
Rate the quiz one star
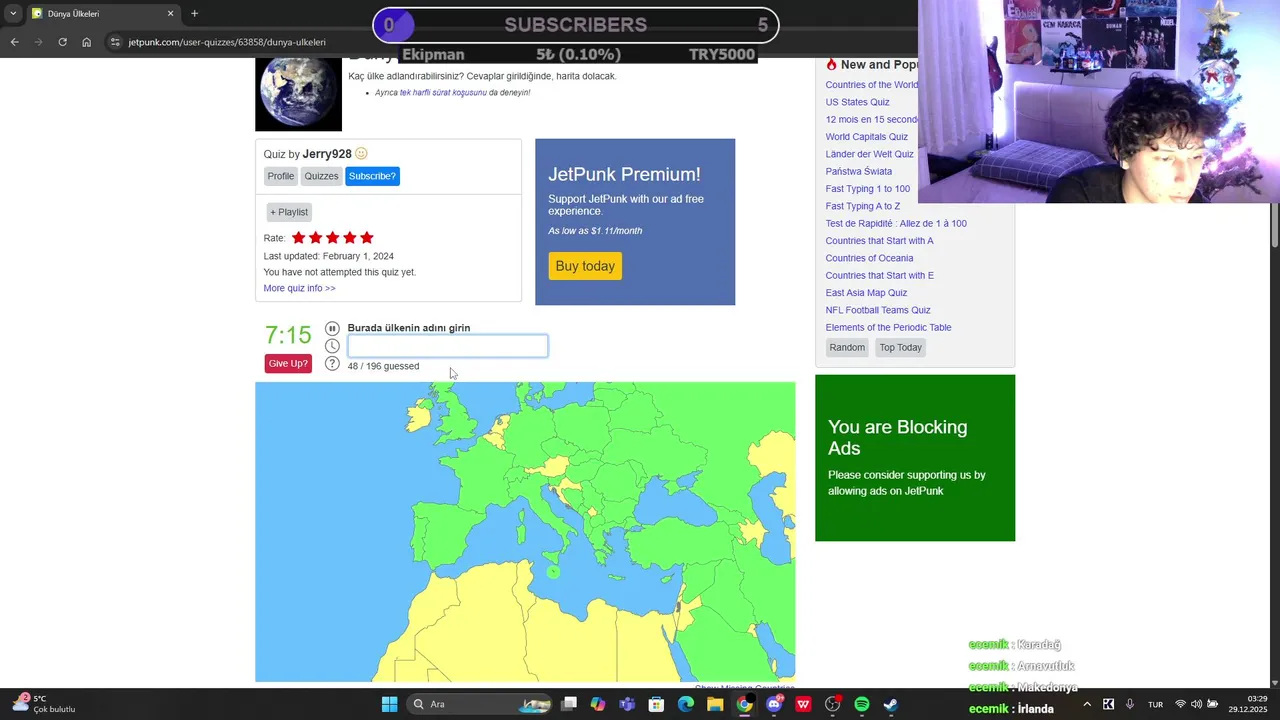(x=298, y=238)
